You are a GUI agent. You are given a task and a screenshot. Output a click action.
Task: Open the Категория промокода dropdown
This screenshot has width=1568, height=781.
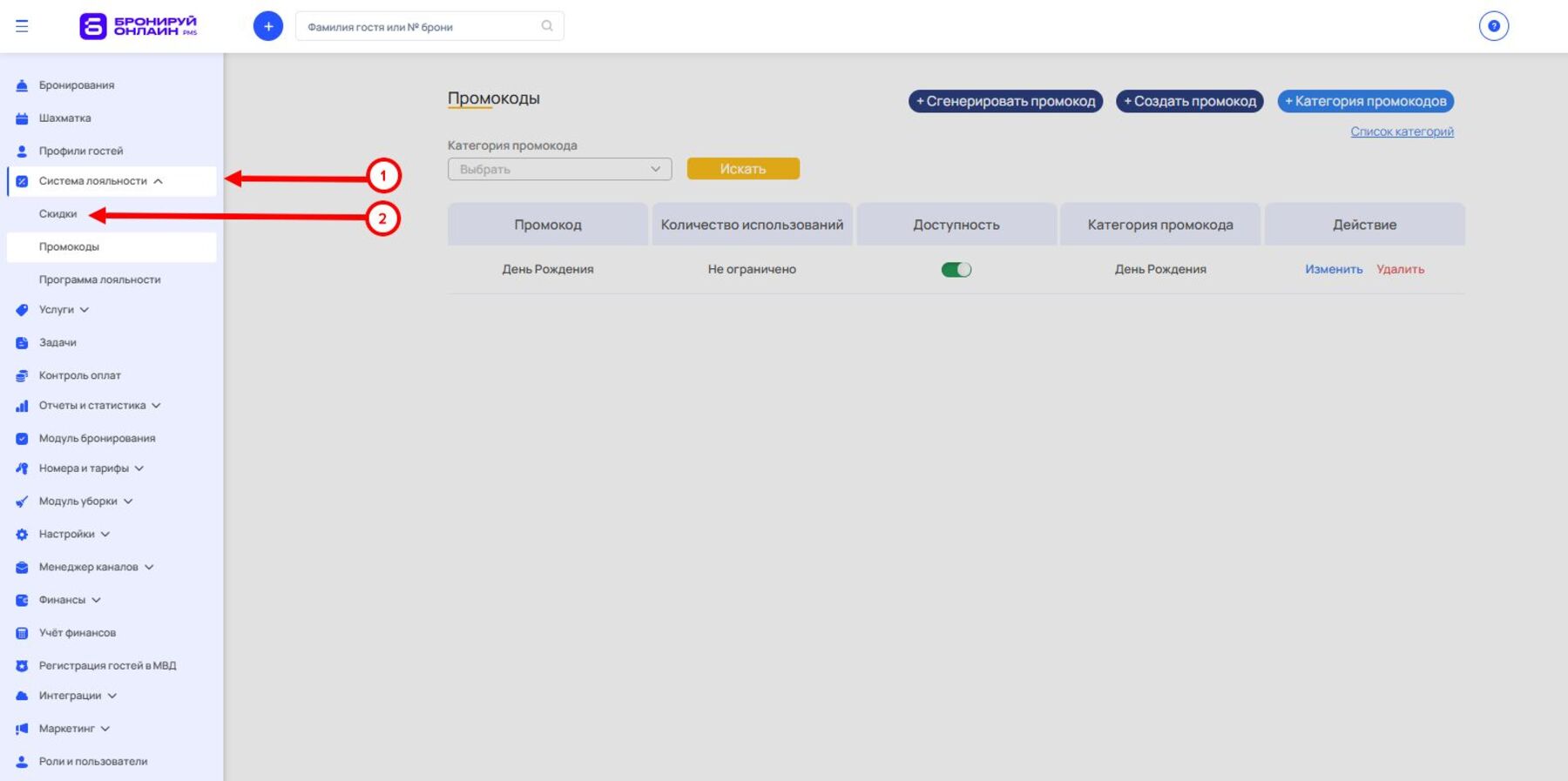tap(559, 169)
